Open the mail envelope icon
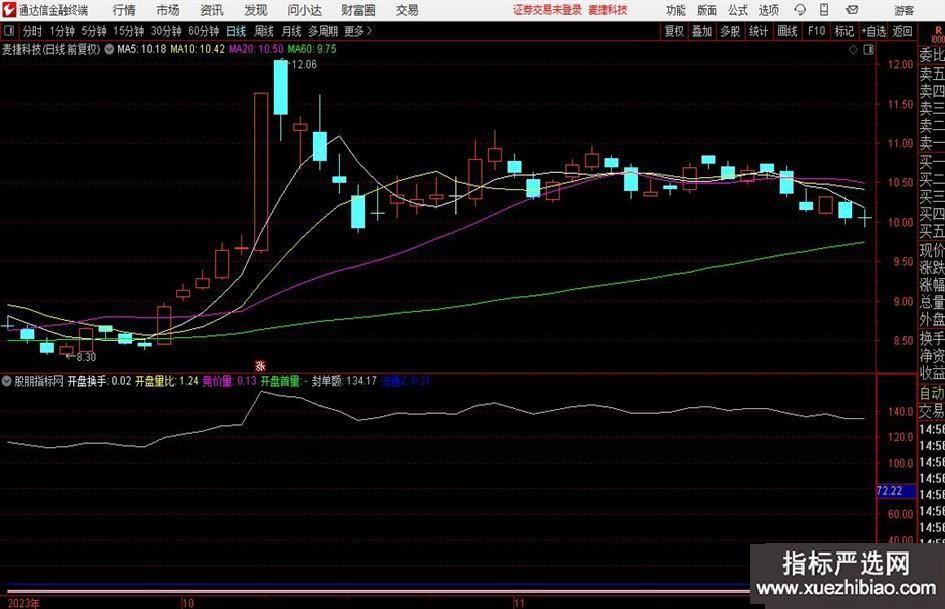945x609 pixels. tap(852, 10)
